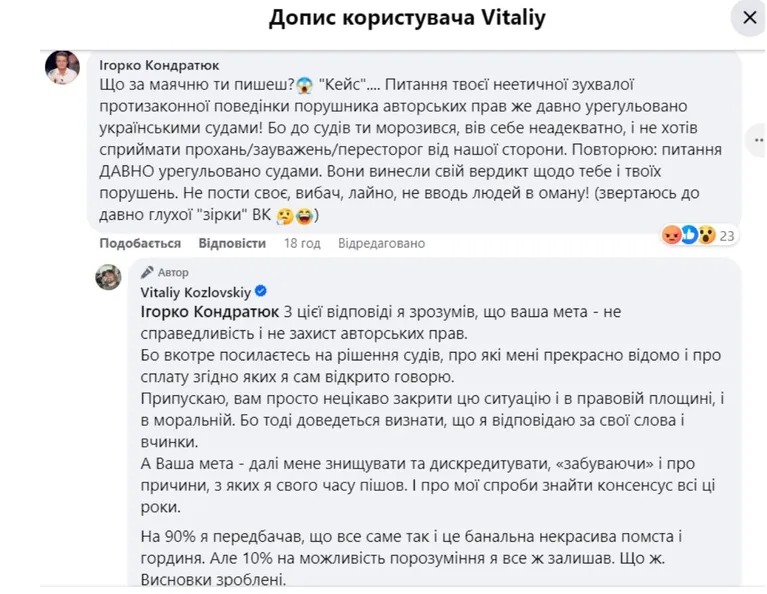Open the 18 год timestamp link
Viewport: 767px width, 594px height.
coord(302,243)
